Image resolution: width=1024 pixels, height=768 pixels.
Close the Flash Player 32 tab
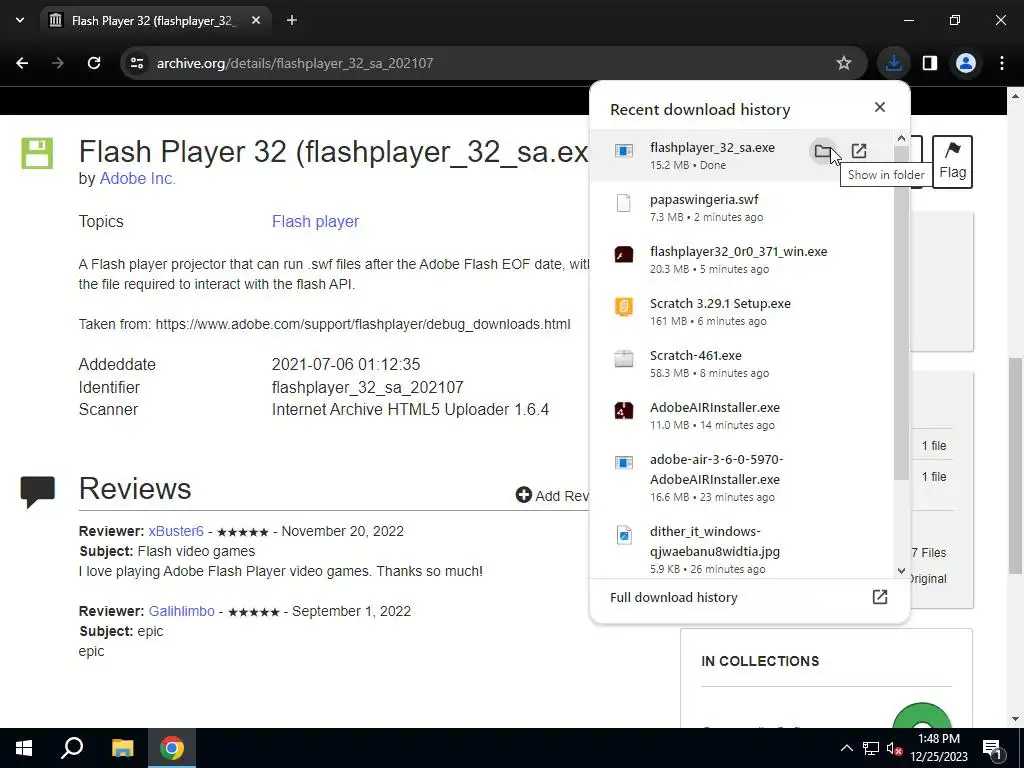point(256,20)
